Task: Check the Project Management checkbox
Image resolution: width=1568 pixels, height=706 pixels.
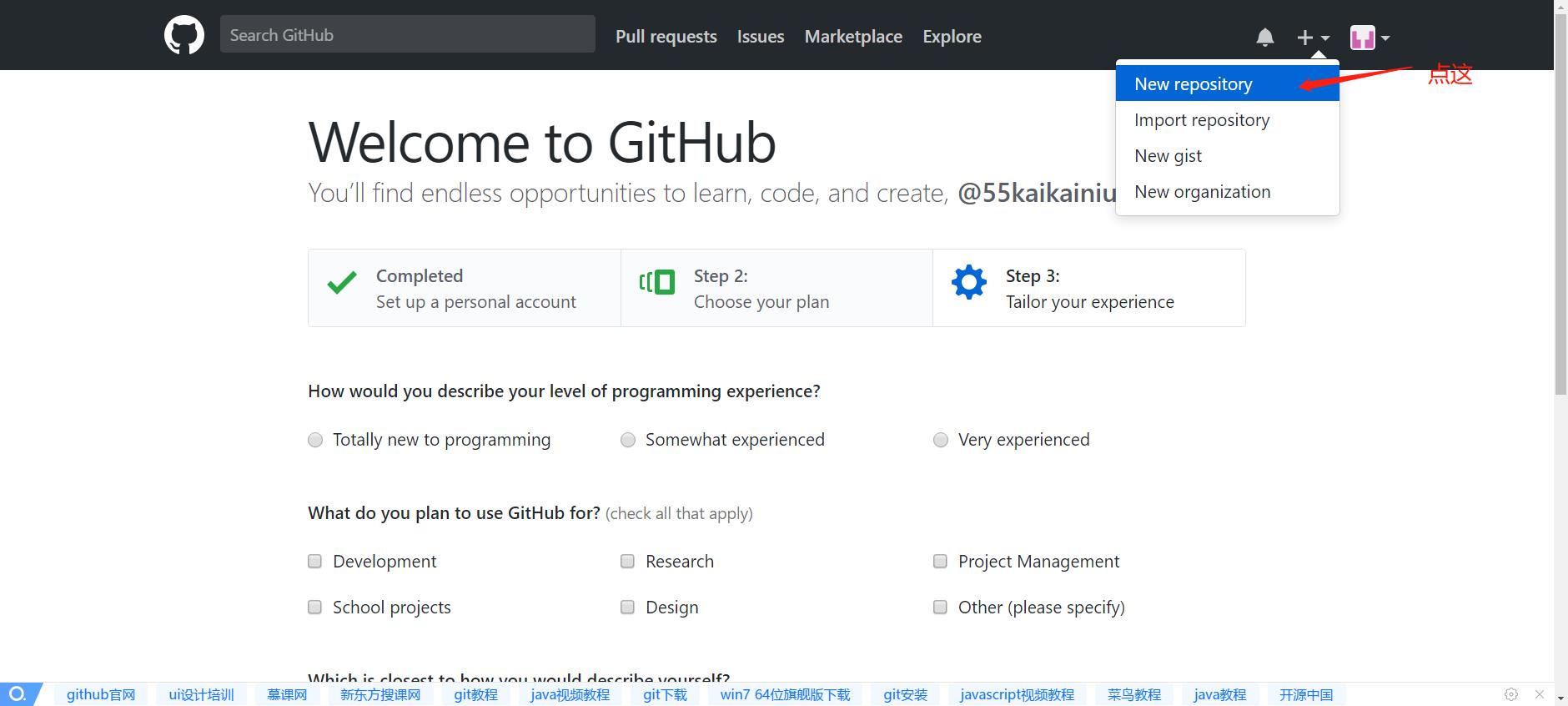Action: (940, 561)
